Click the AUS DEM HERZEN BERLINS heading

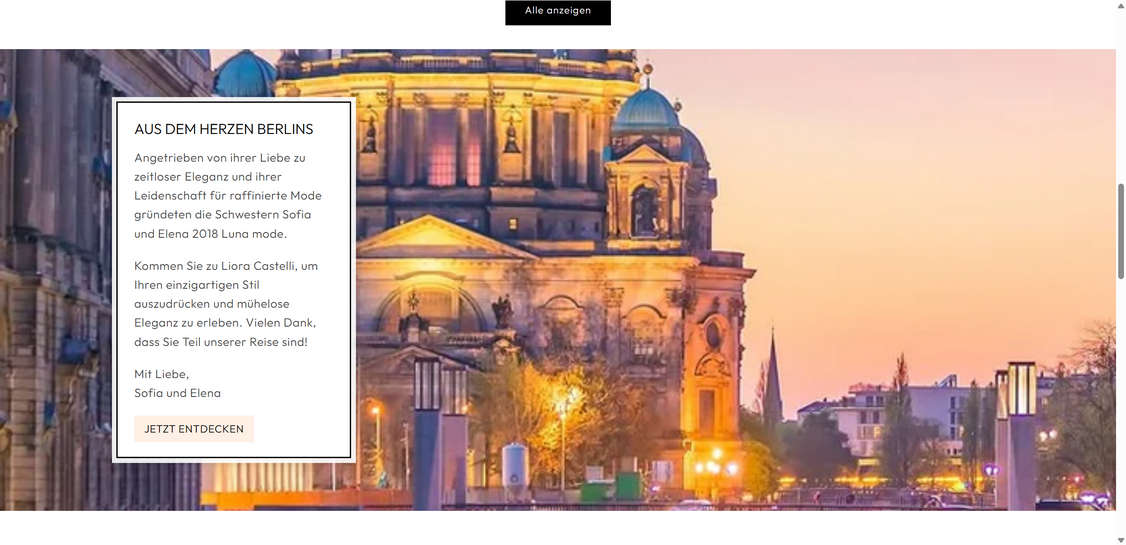coord(223,129)
